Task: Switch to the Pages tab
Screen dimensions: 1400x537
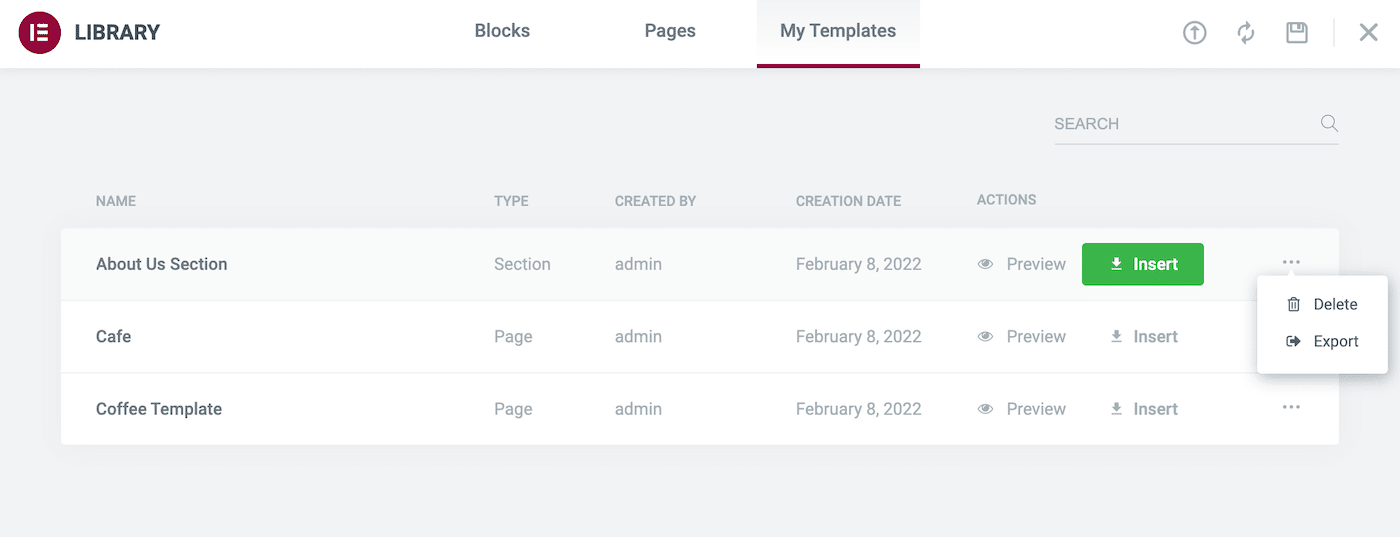Action: click(670, 31)
